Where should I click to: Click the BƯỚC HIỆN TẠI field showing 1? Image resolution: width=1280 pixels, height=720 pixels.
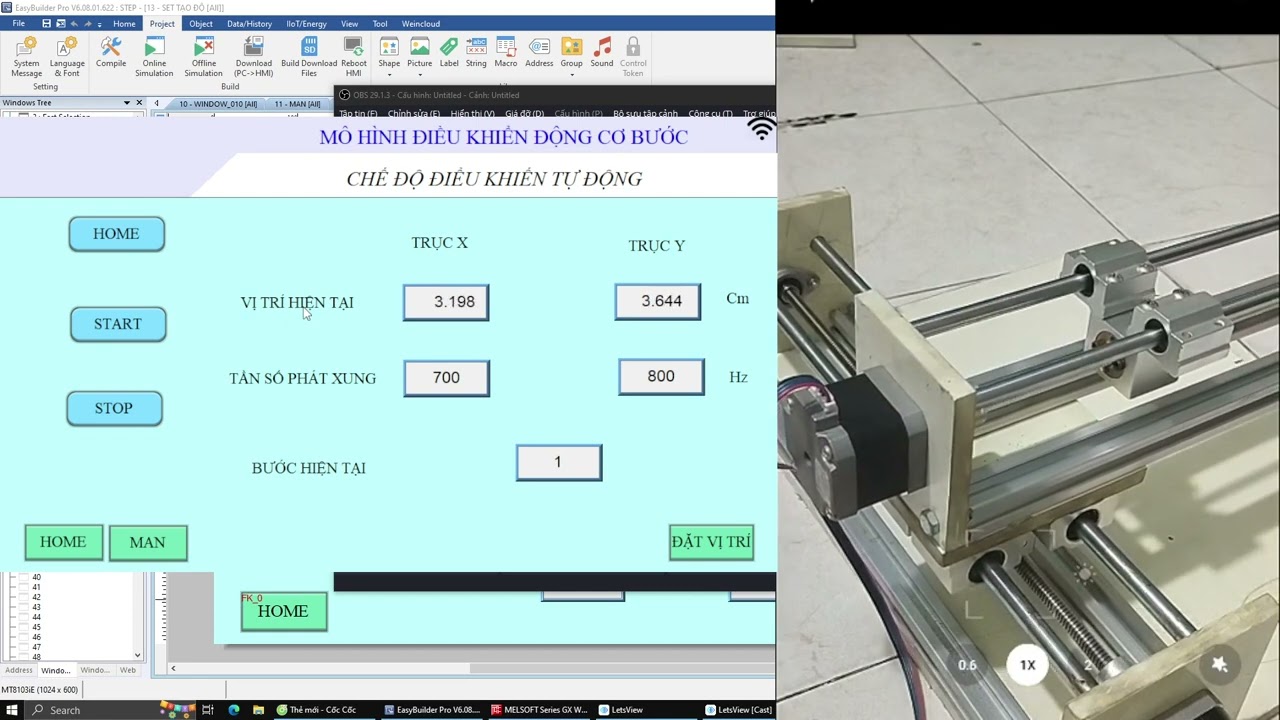[559, 462]
